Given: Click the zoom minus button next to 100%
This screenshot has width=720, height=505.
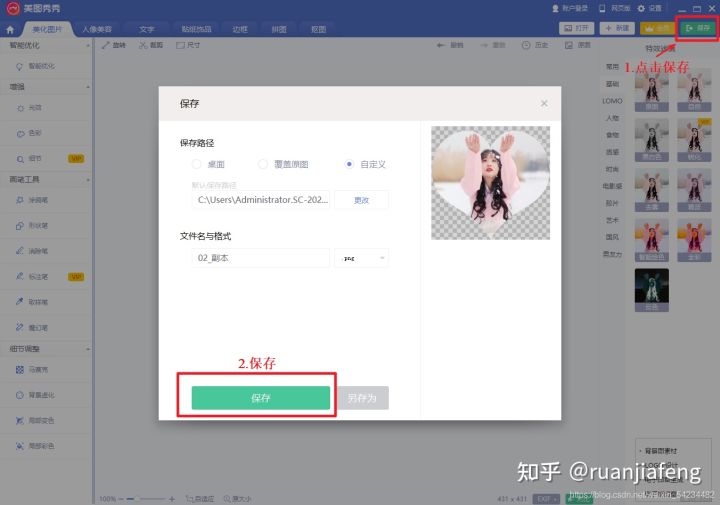Looking at the screenshot, I should [121, 499].
